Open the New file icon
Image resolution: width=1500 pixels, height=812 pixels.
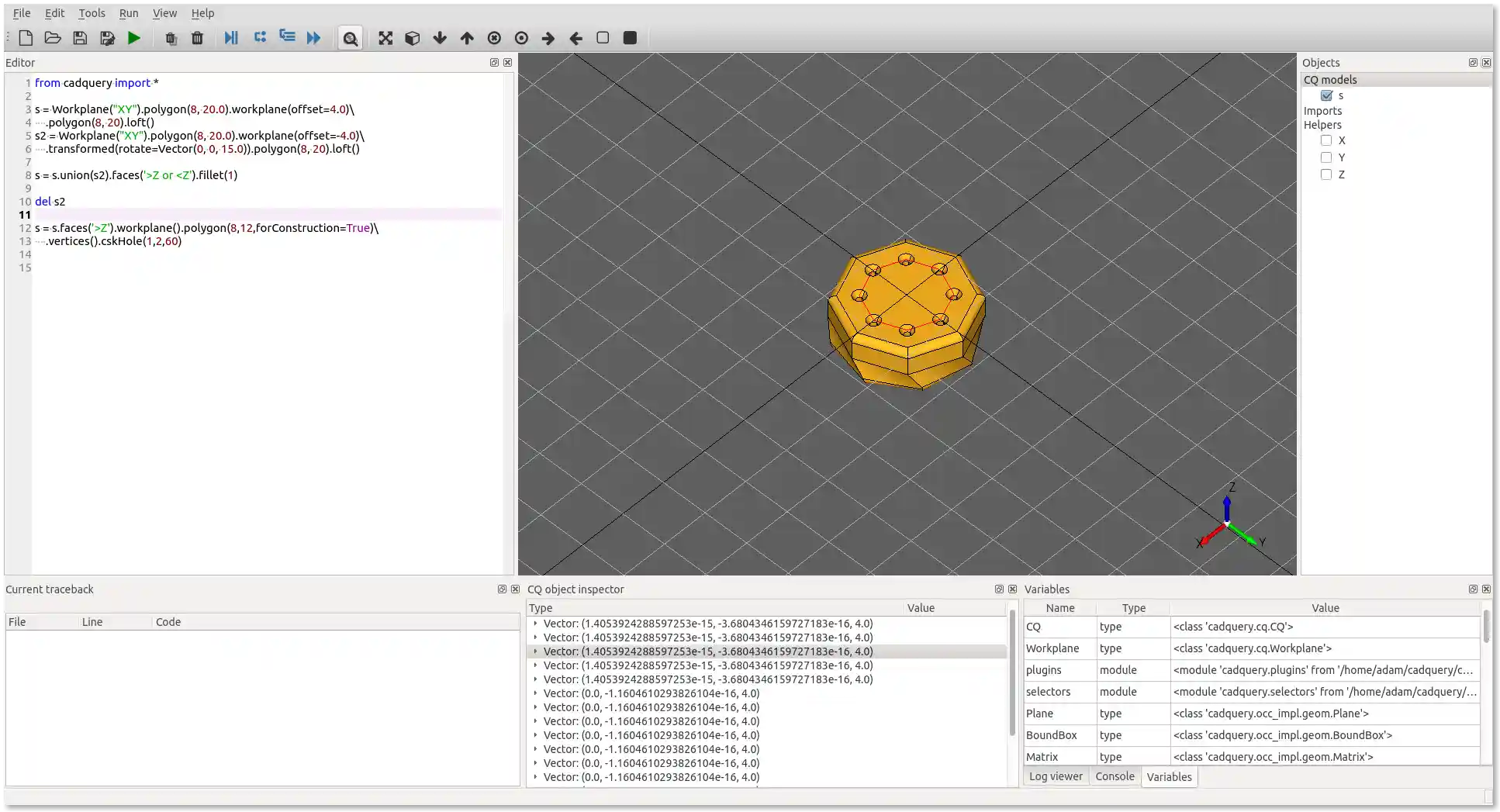pyautogui.click(x=25, y=38)
